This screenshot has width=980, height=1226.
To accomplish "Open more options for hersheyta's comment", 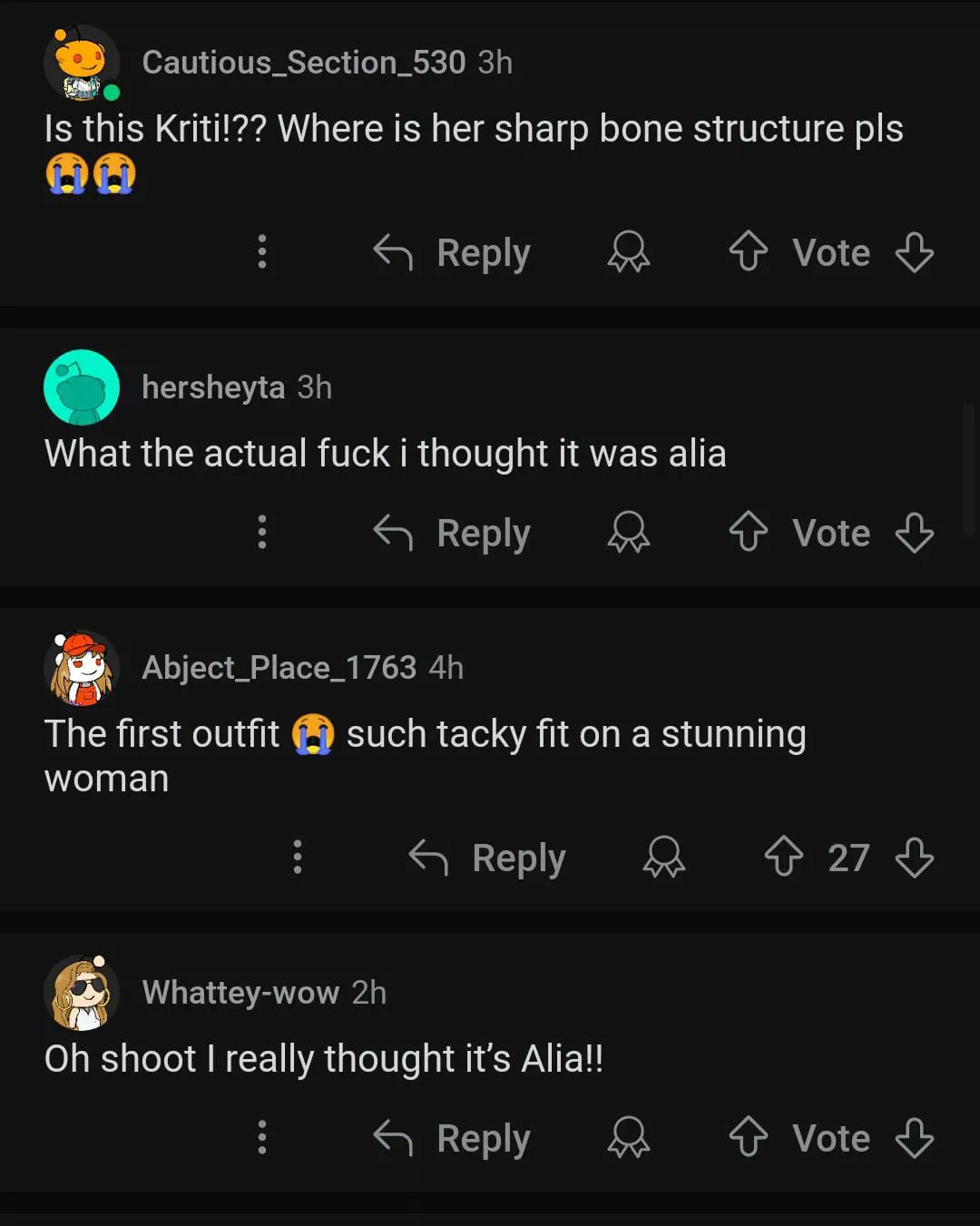I will tap(262, 532).
